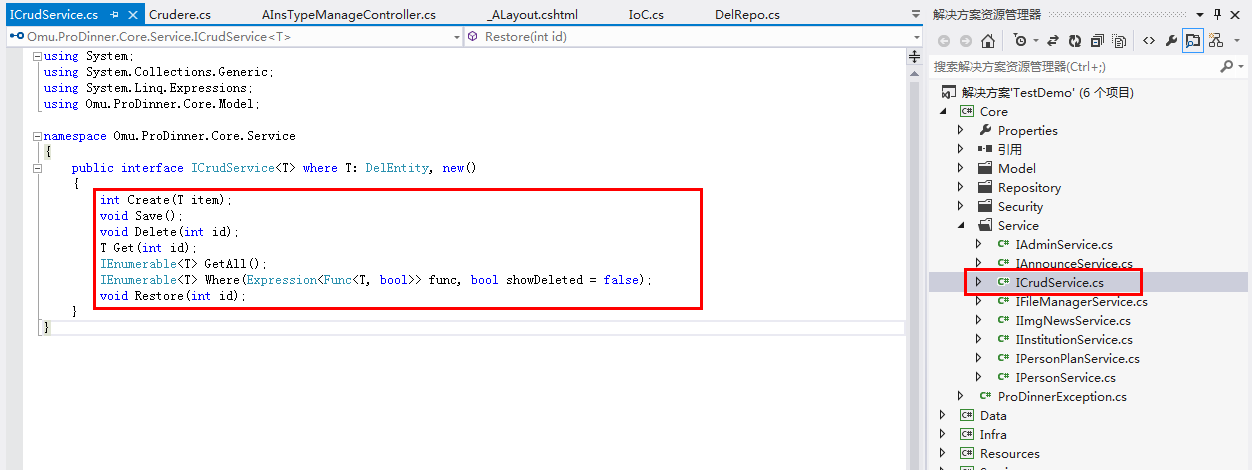Click the Back arrow in Solution Explorer toolbar
This screenshot has height=470, width=1252.
click(x=942, y=41)
